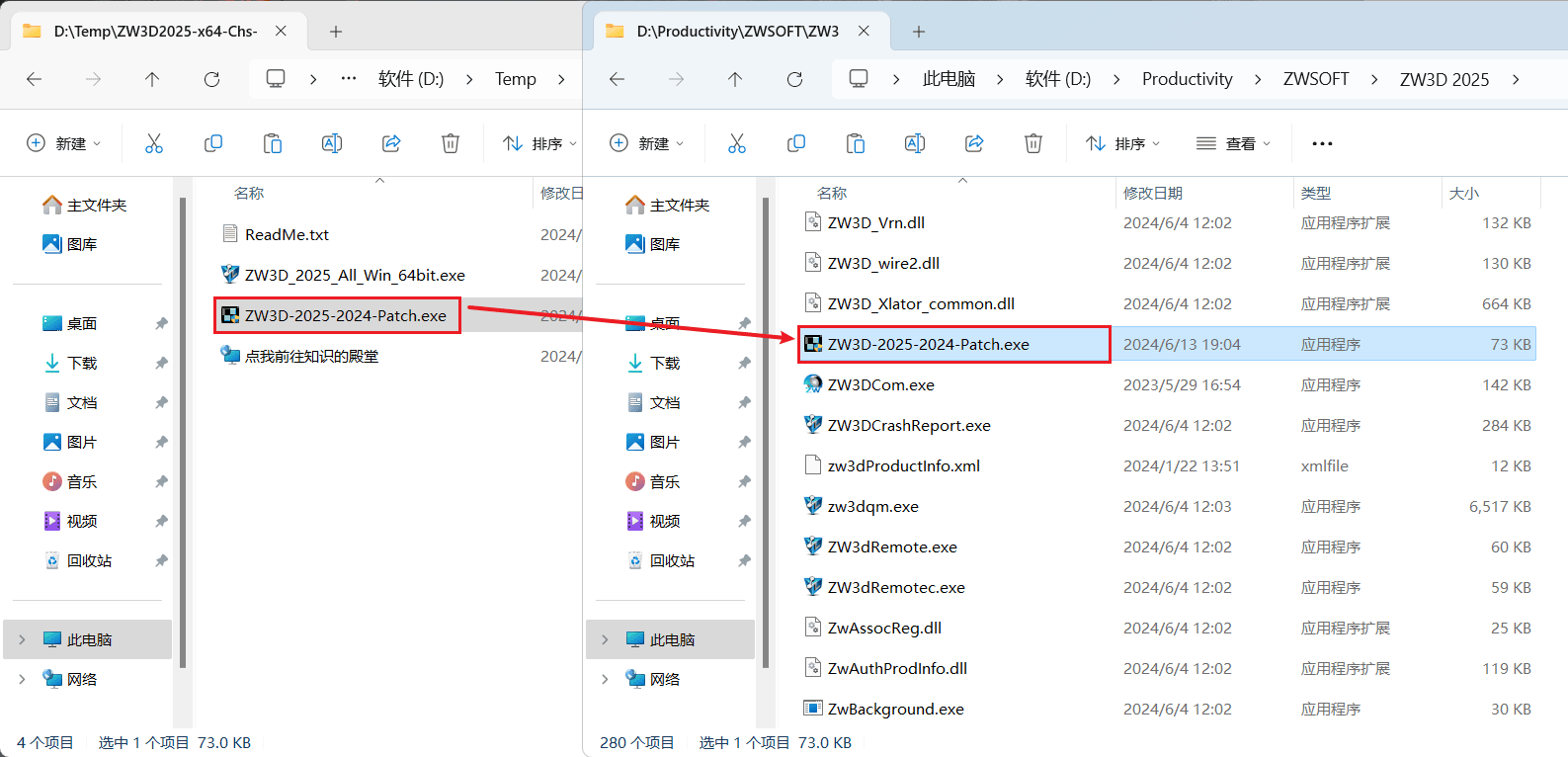Open 文档 in right window sidebar
Image resolution: width=1568 pixels, height=757 pixels.
pyautogui.click(x=653, y=402)
